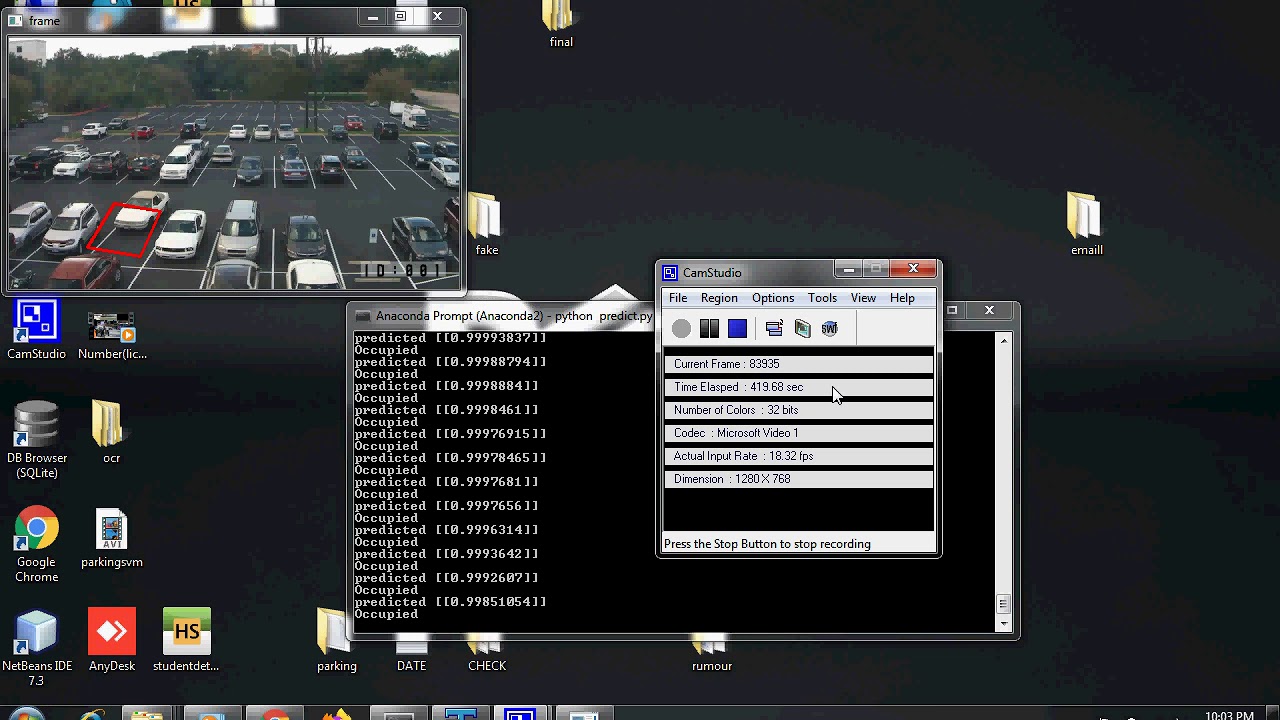Open screen annotations icon in CamStudio toolbar
Screen dimensions: 1280x720
point(802,328)
